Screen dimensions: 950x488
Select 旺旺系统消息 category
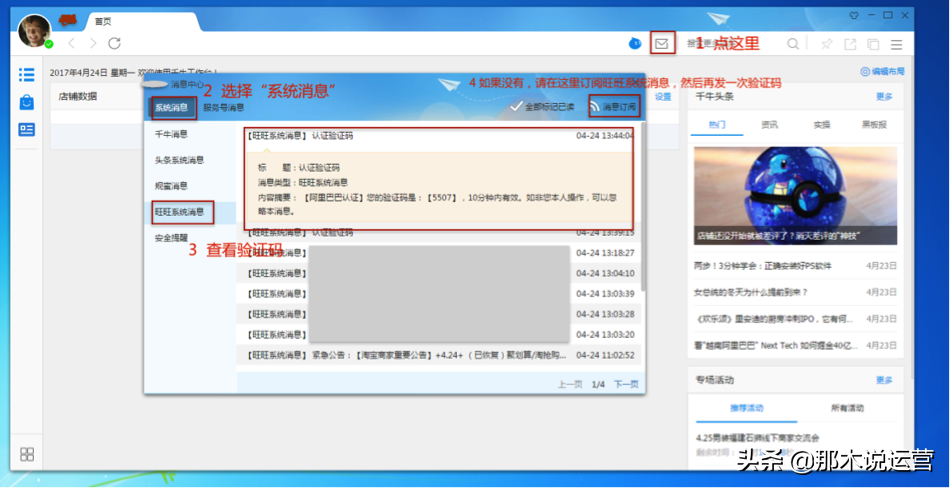point(190,212)
